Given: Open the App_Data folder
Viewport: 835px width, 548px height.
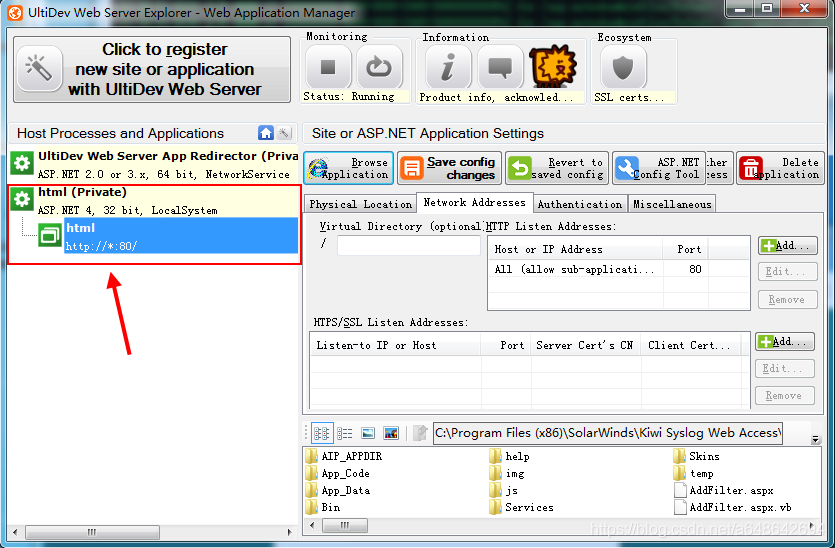Looking at the screenshot, I should coord(338,490).
